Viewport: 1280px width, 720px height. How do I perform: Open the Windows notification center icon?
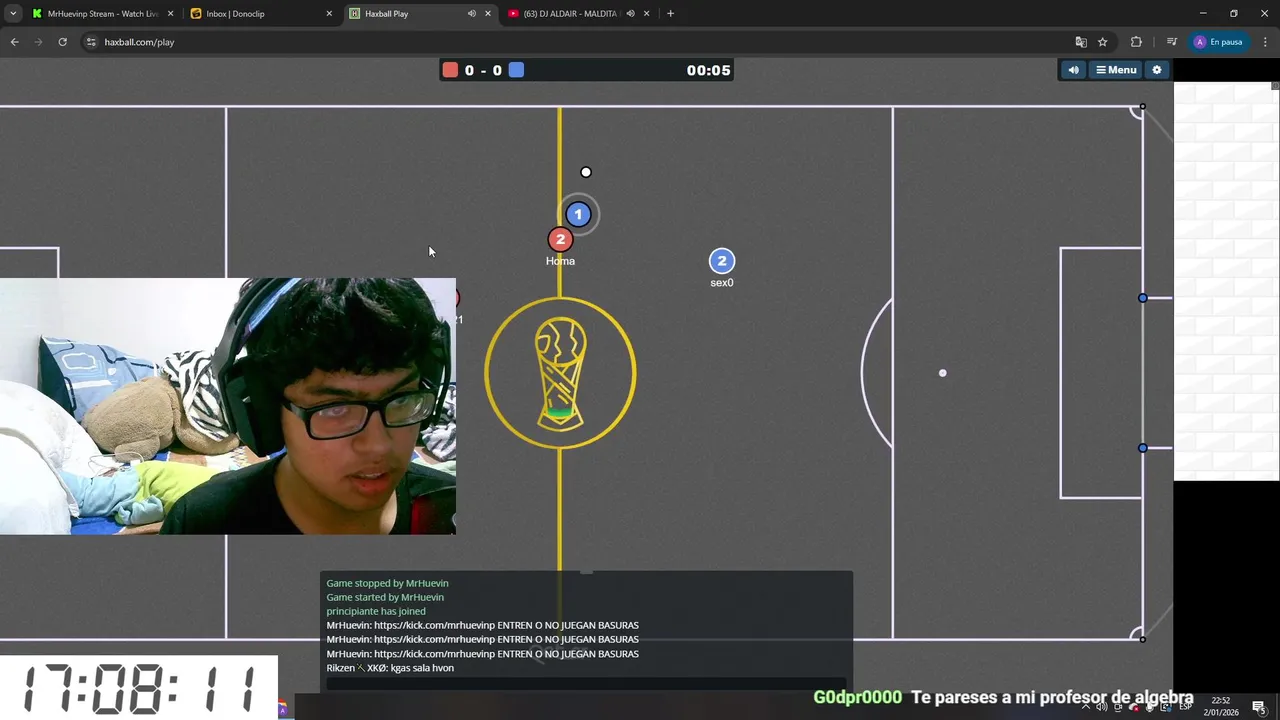coord(1259,707)
